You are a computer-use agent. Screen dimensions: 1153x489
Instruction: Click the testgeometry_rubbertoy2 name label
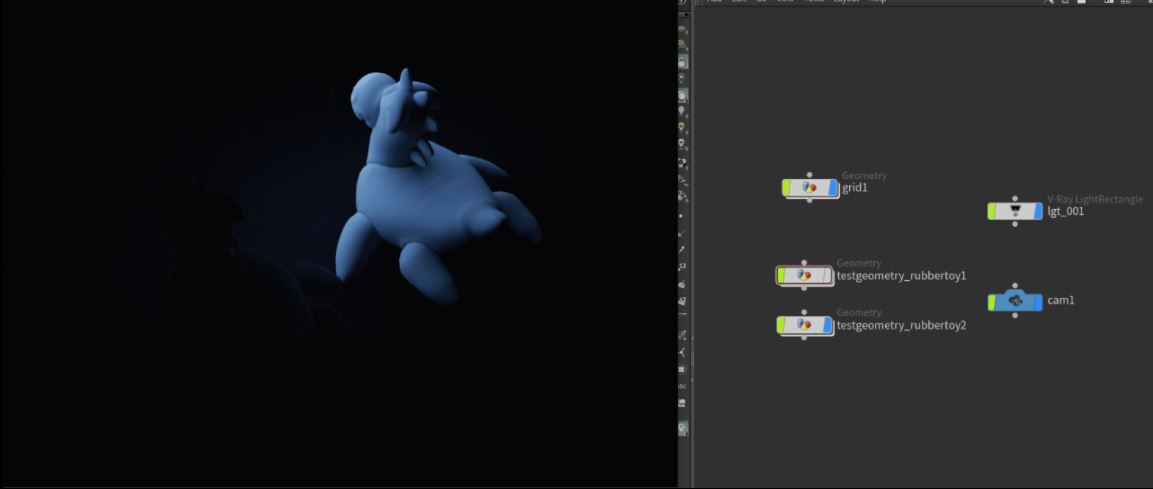pyautogui.click(x=902, y=325)
